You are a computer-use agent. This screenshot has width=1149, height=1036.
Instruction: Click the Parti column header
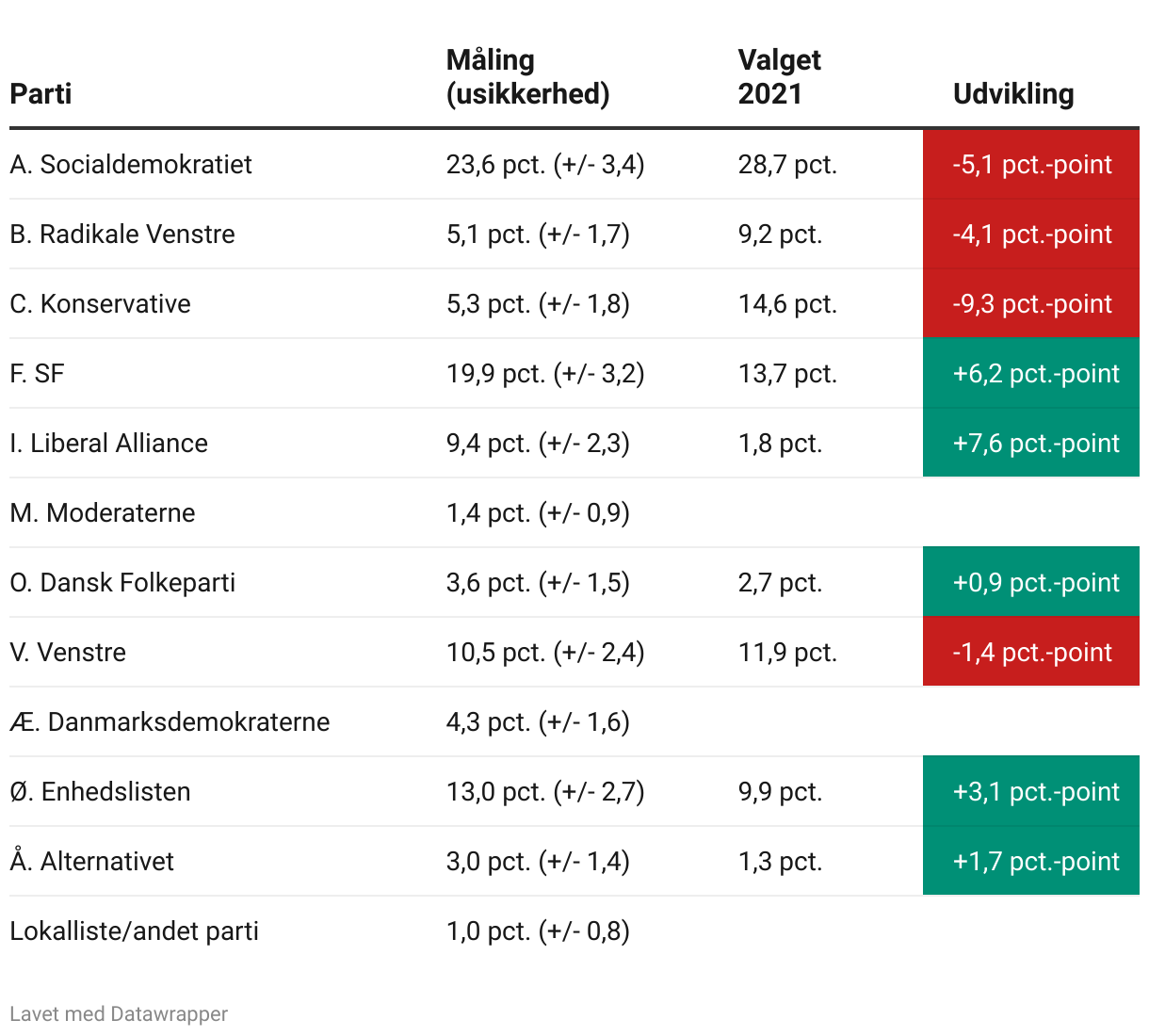click(x=40, y=94)
